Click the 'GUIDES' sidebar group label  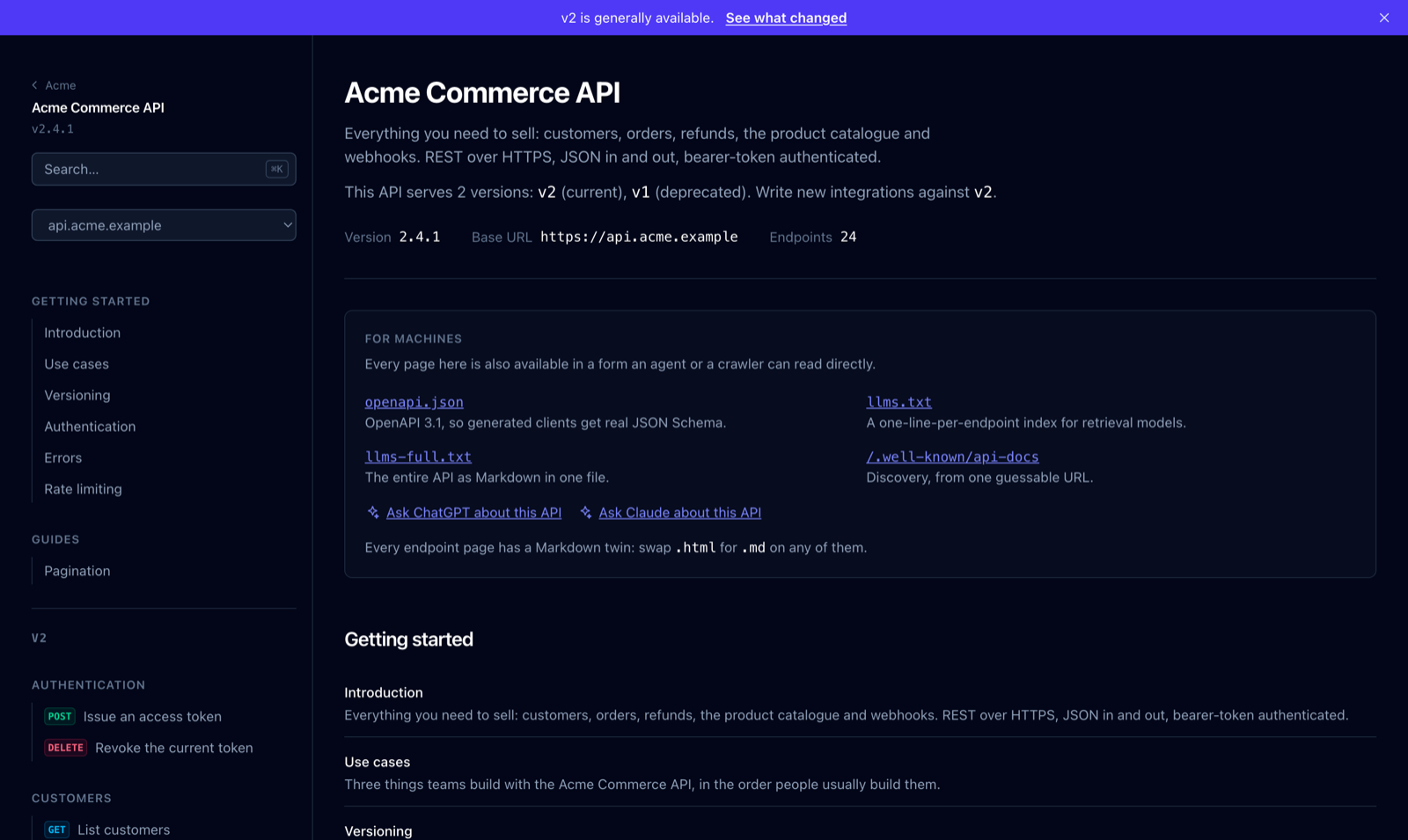[55, 539]
